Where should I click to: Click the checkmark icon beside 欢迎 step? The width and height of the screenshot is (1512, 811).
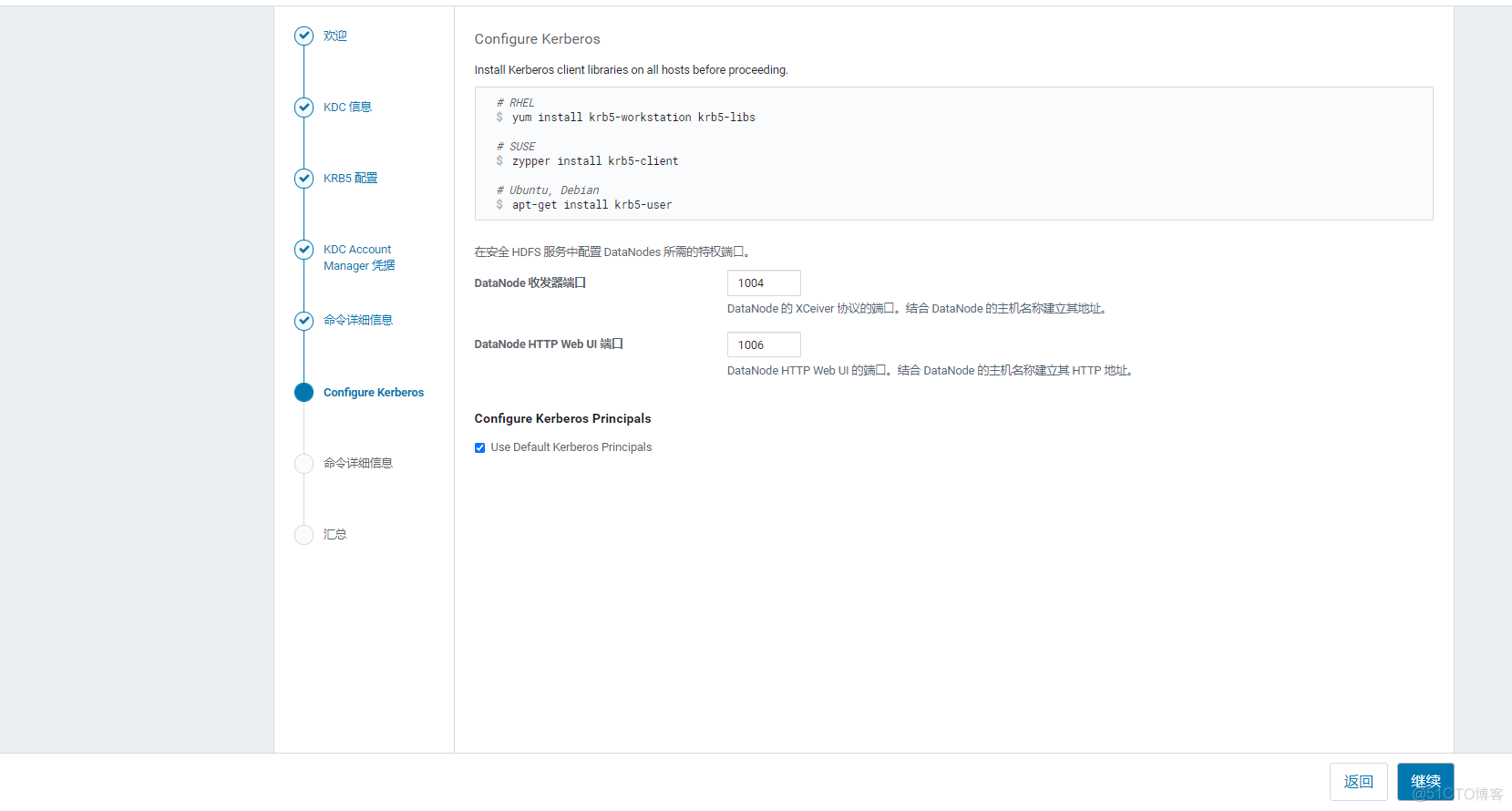click(303, 36)
